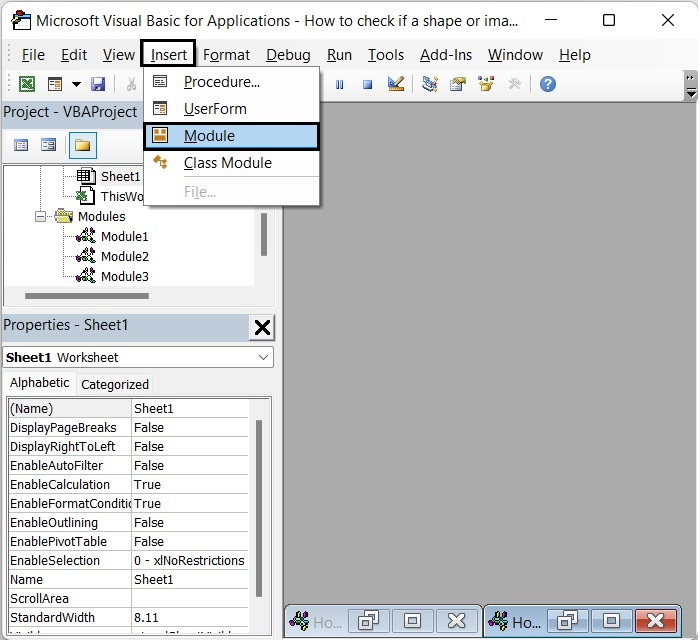Choose UserForm from Insert menu
This screenshot has height=642, width=700.
coord(231,109)
